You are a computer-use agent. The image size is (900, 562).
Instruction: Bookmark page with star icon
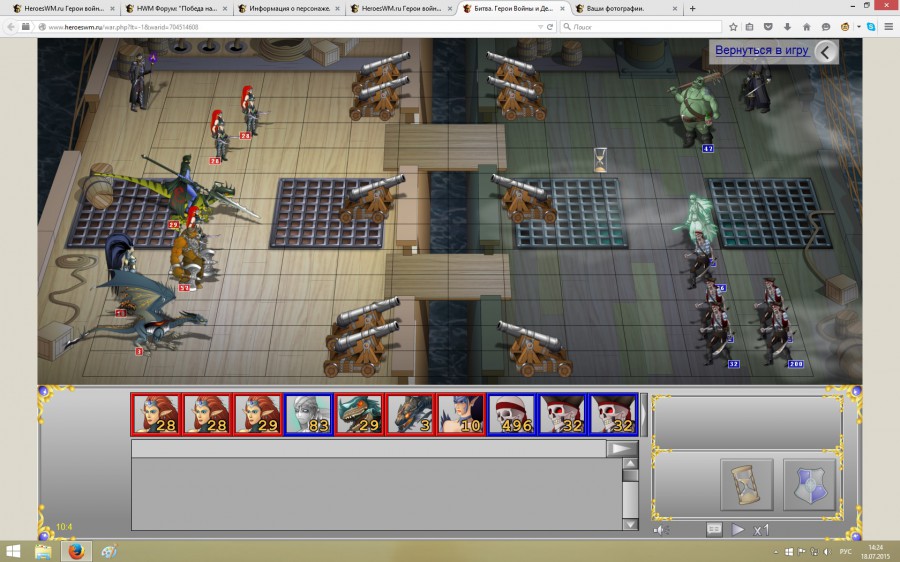(x=733, y=27)
